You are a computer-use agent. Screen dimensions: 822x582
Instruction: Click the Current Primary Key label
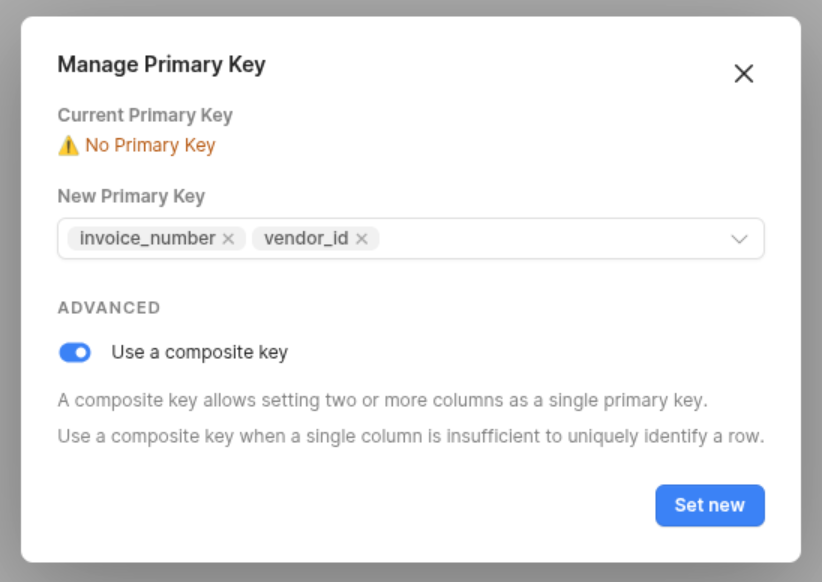coord(145,115)
